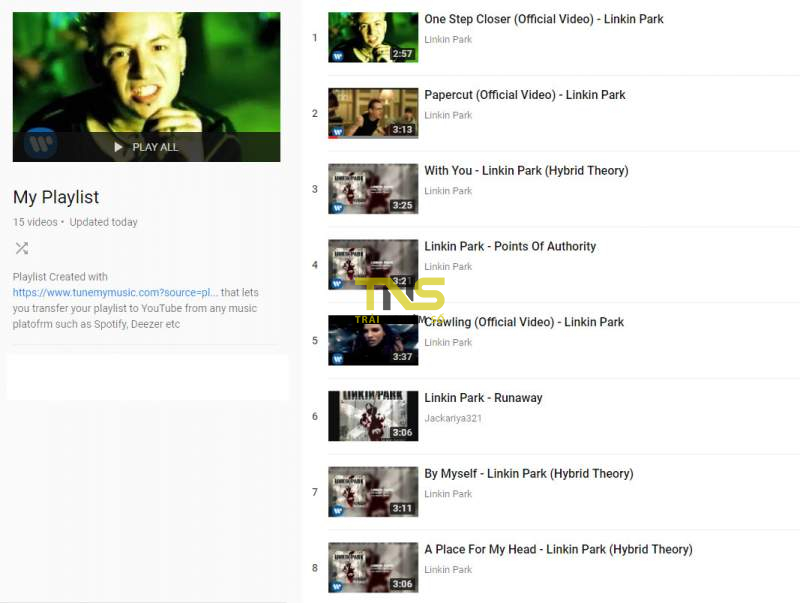Click the Warner logo on playlist cover
This screenshot has height=603, width=800.
41,144
